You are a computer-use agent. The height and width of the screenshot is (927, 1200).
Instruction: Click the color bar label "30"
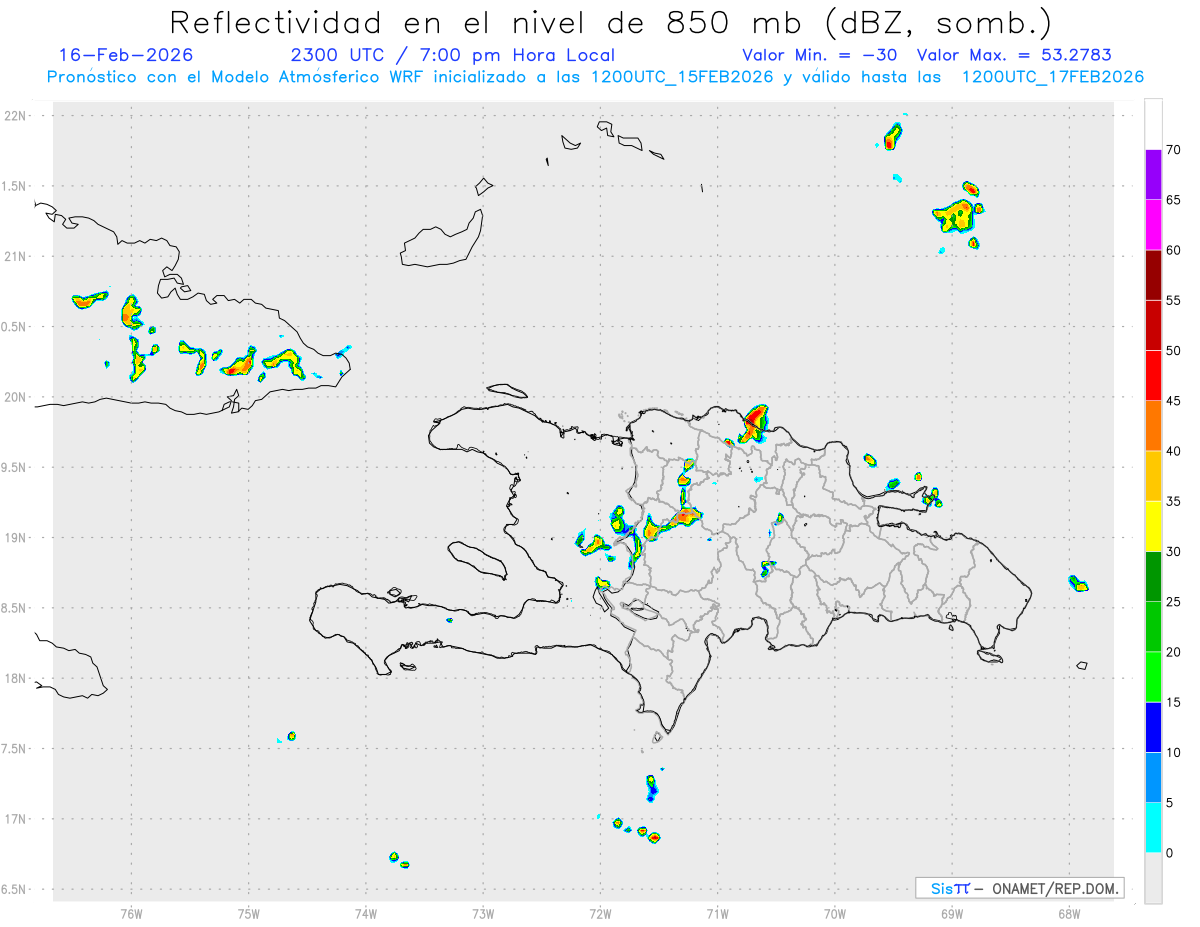1173,551
